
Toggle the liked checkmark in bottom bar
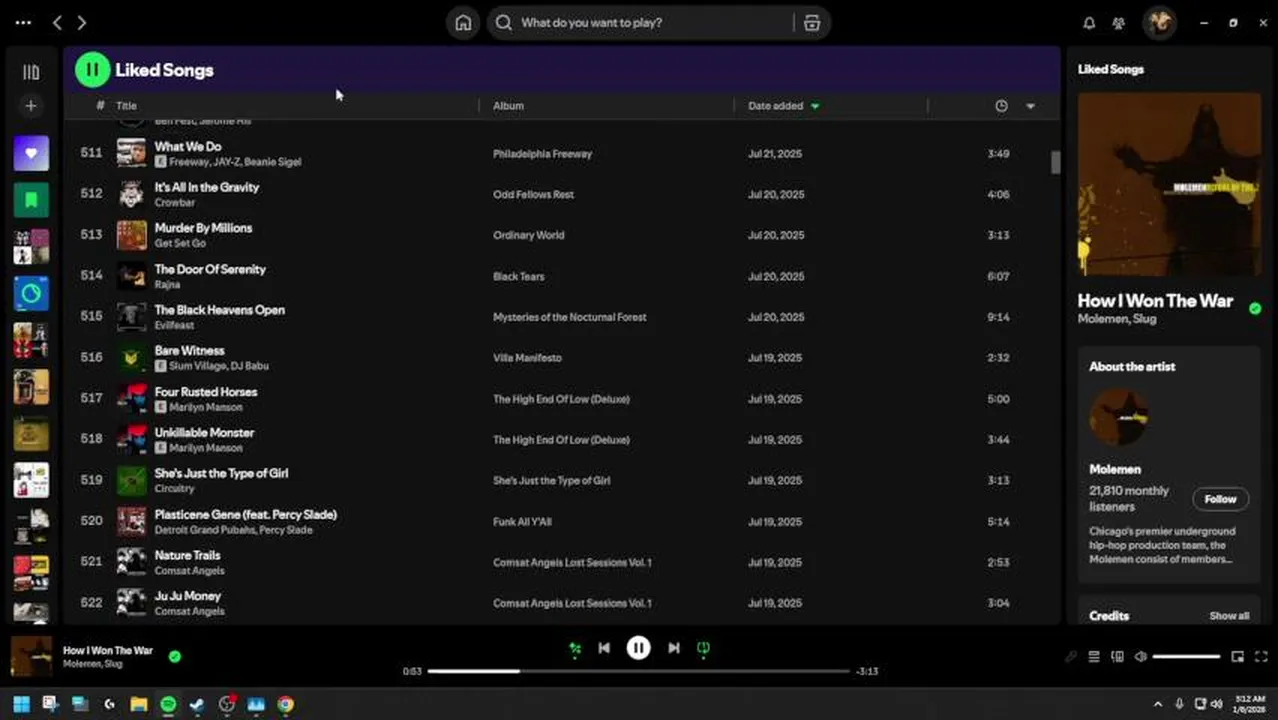coord(175,657)
